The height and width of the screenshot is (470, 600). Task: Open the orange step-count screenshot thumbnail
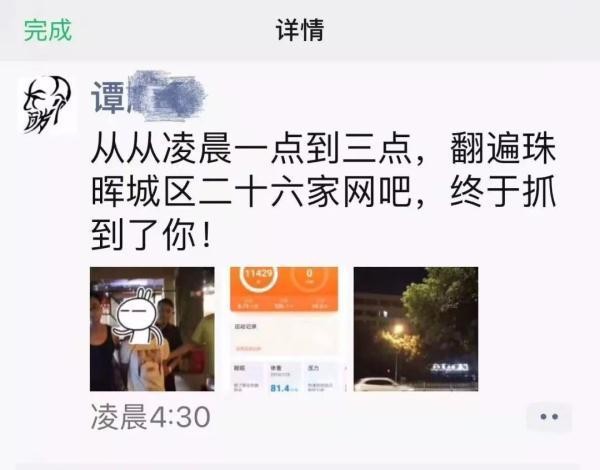click(x=284, y=329)
